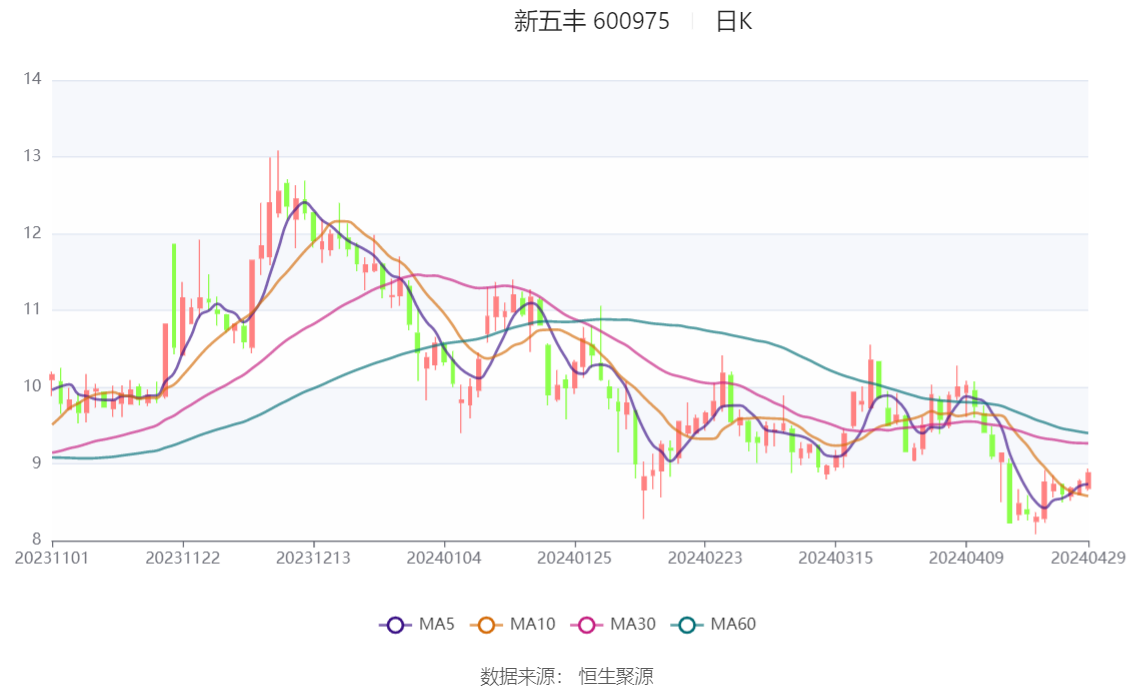Click the 13 price axis label
The image size is (1134, 689).
tap(33, 155)
